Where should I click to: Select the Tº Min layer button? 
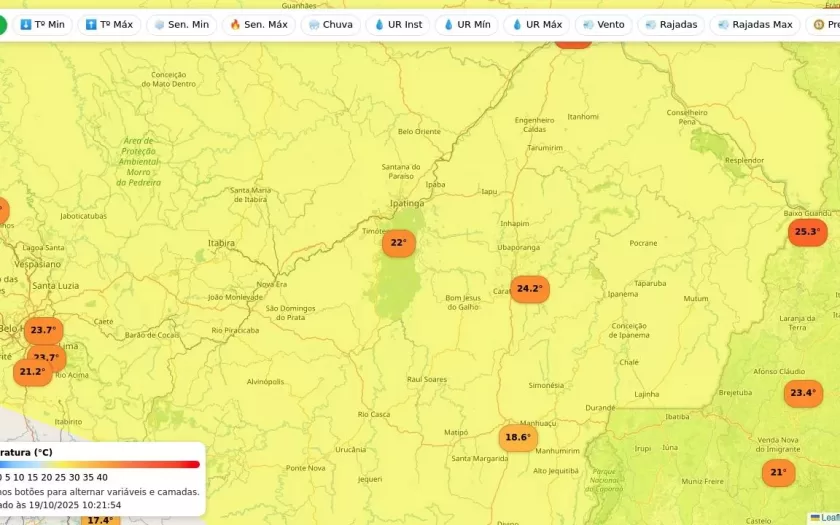pyautogui.click(x=42, y=24)
